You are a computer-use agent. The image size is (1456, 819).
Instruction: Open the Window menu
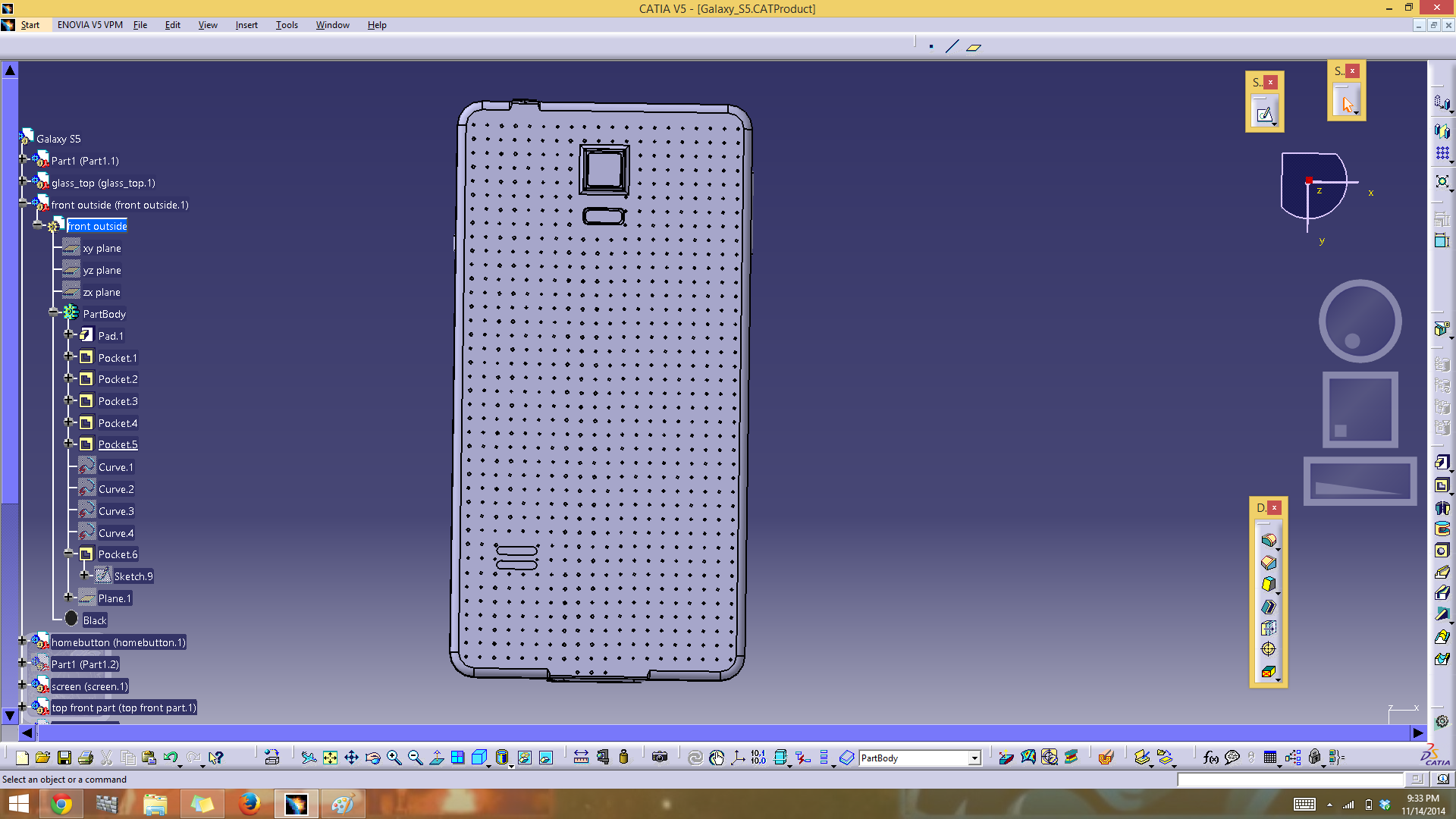coord(332,25)
